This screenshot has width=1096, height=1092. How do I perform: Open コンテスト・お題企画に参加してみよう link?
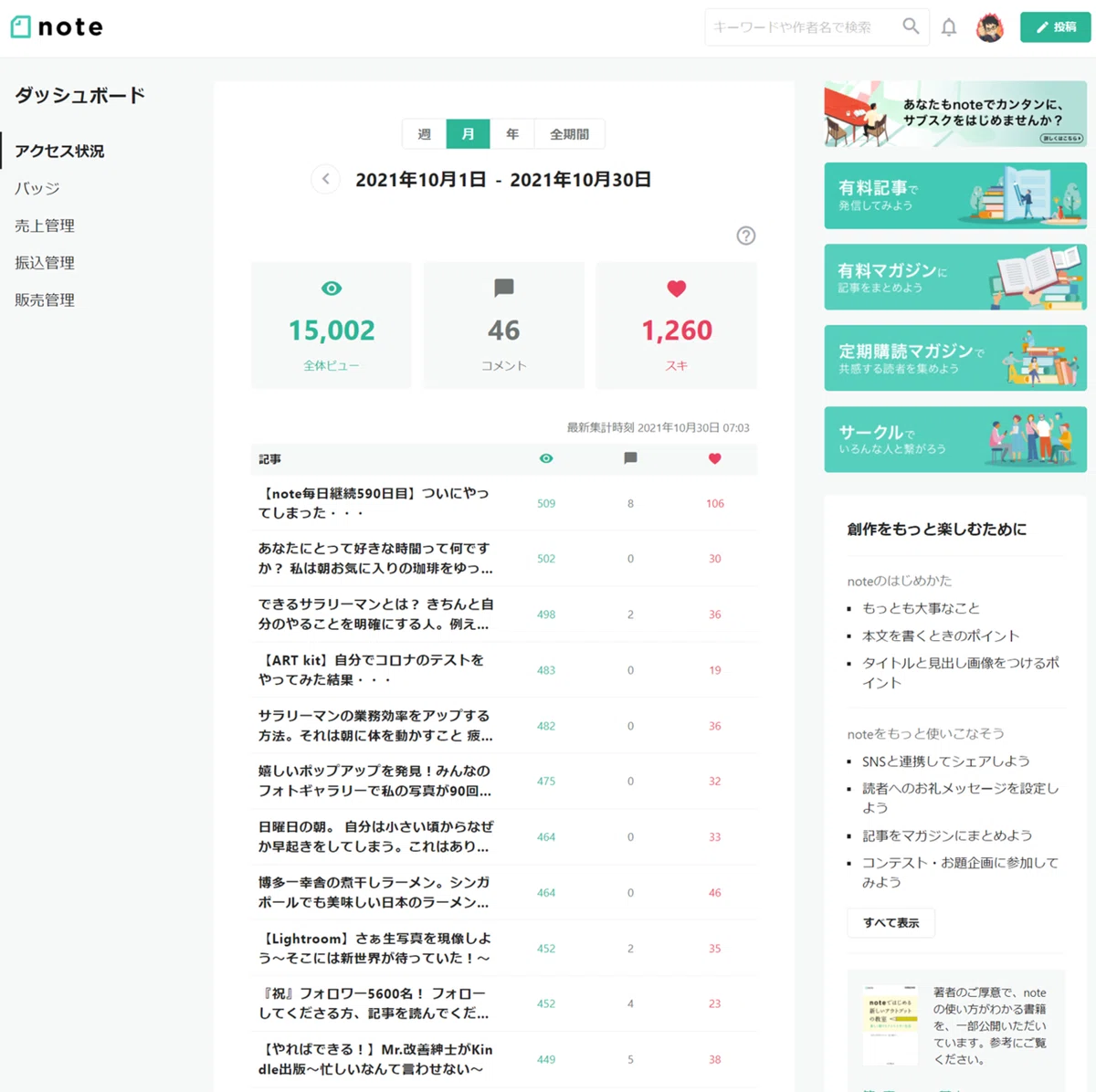pos(961,872)
